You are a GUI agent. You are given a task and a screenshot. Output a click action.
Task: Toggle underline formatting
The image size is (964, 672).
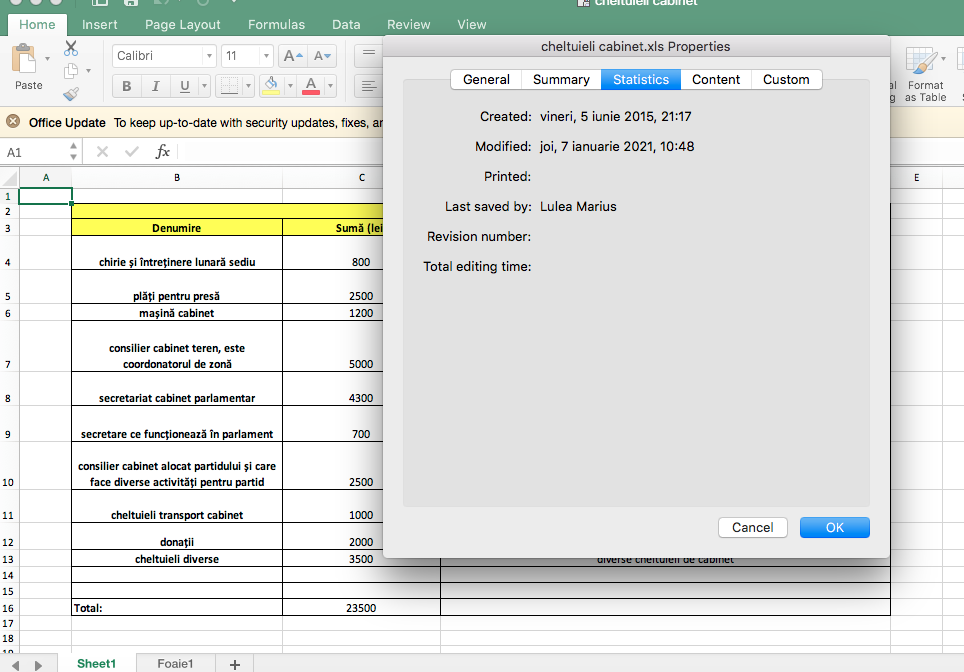[x=184, y=86]
